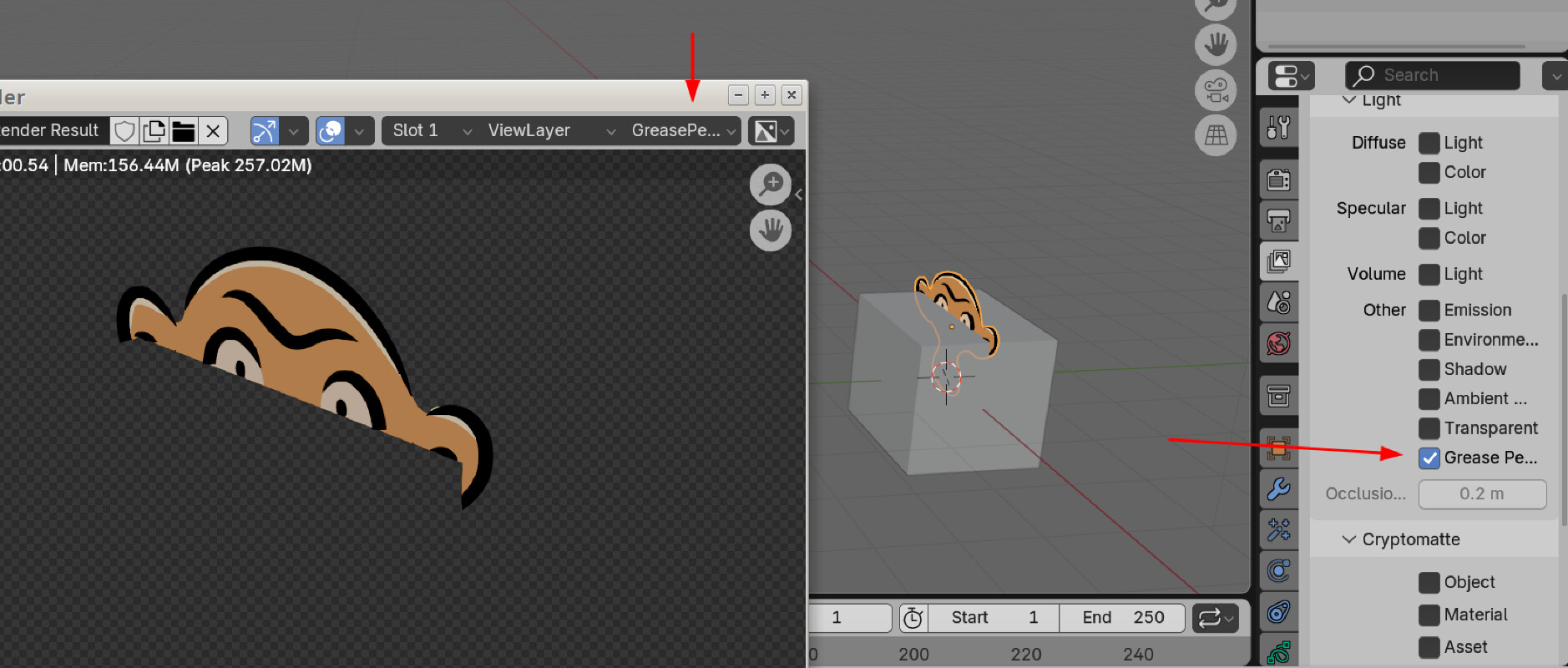
Task: Open image with the folder icon
Action: coord(183,131)
